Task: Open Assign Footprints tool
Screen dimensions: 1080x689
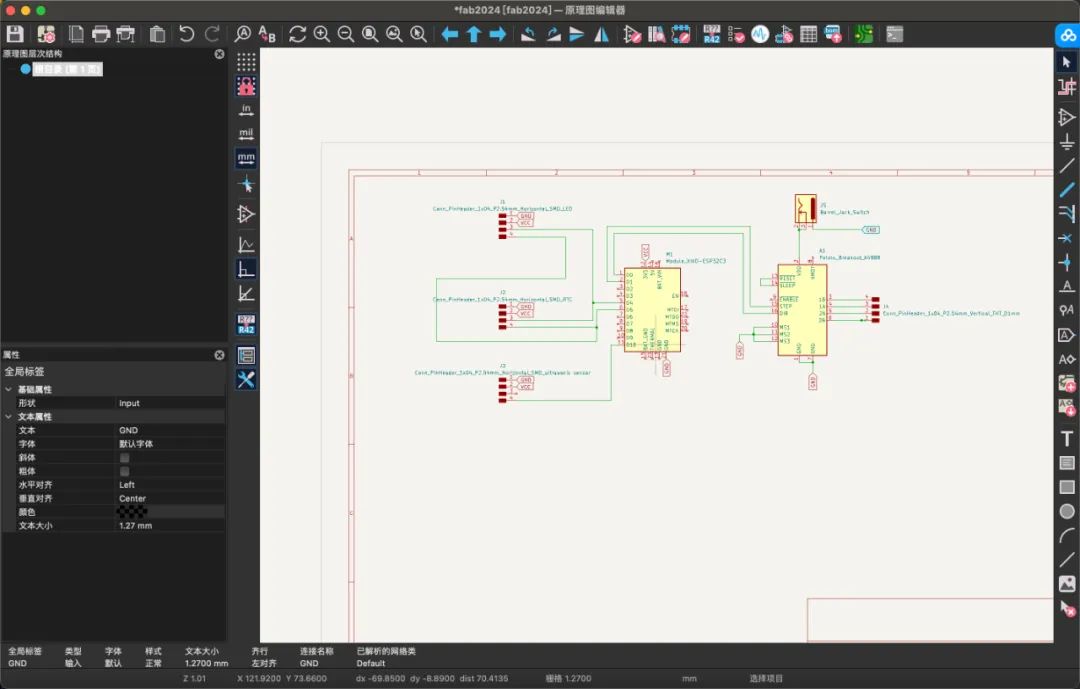Action: click(x=784, y=34)
